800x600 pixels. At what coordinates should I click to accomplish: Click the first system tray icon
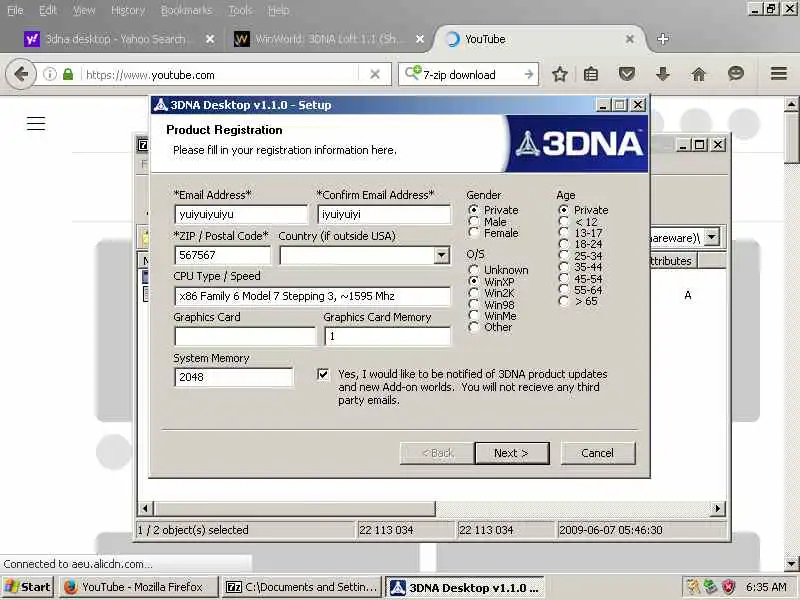tap(693, 587)
